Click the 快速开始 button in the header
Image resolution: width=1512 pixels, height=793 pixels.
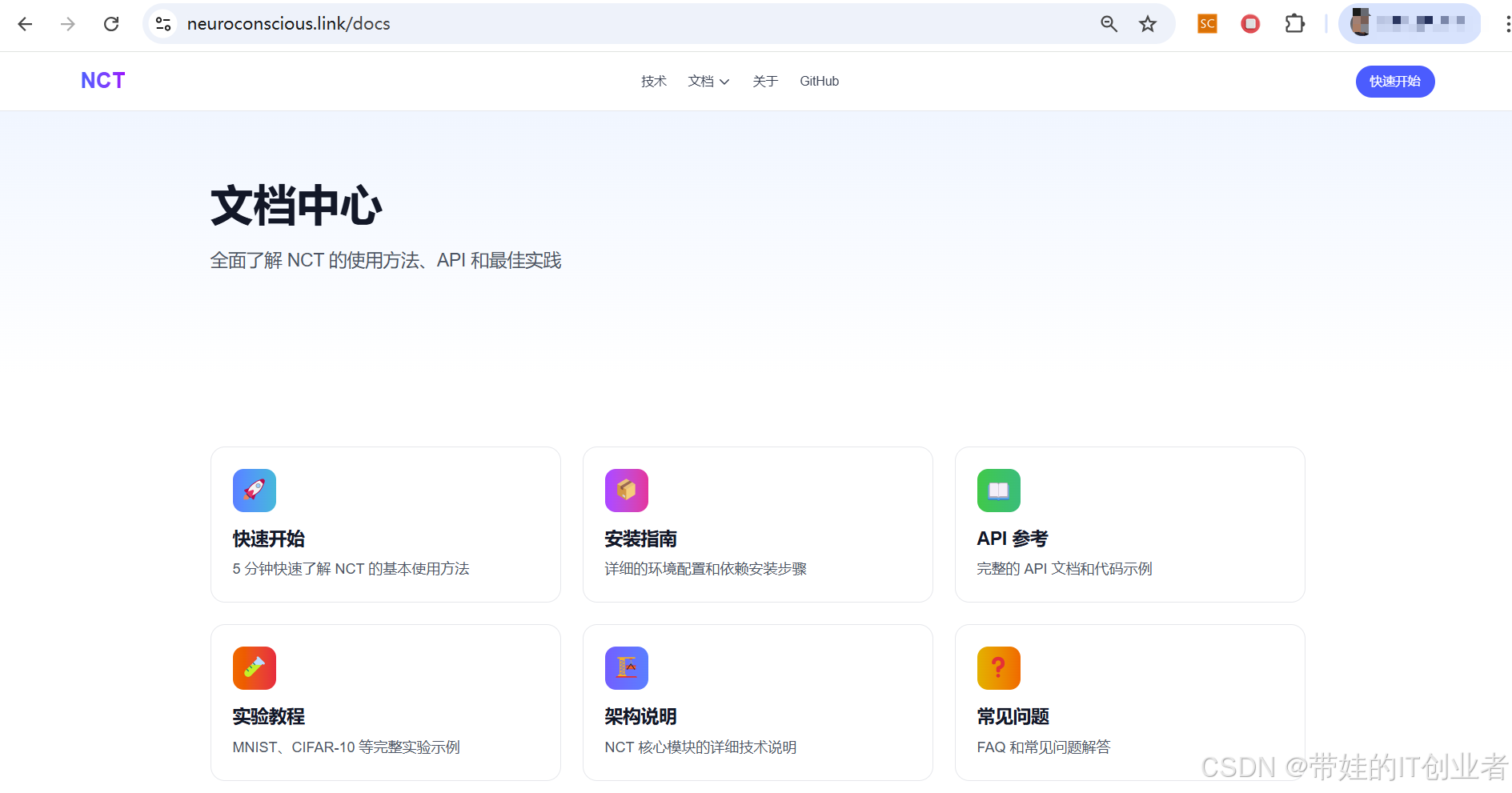pyautogui.click(x=1394, y=81)
